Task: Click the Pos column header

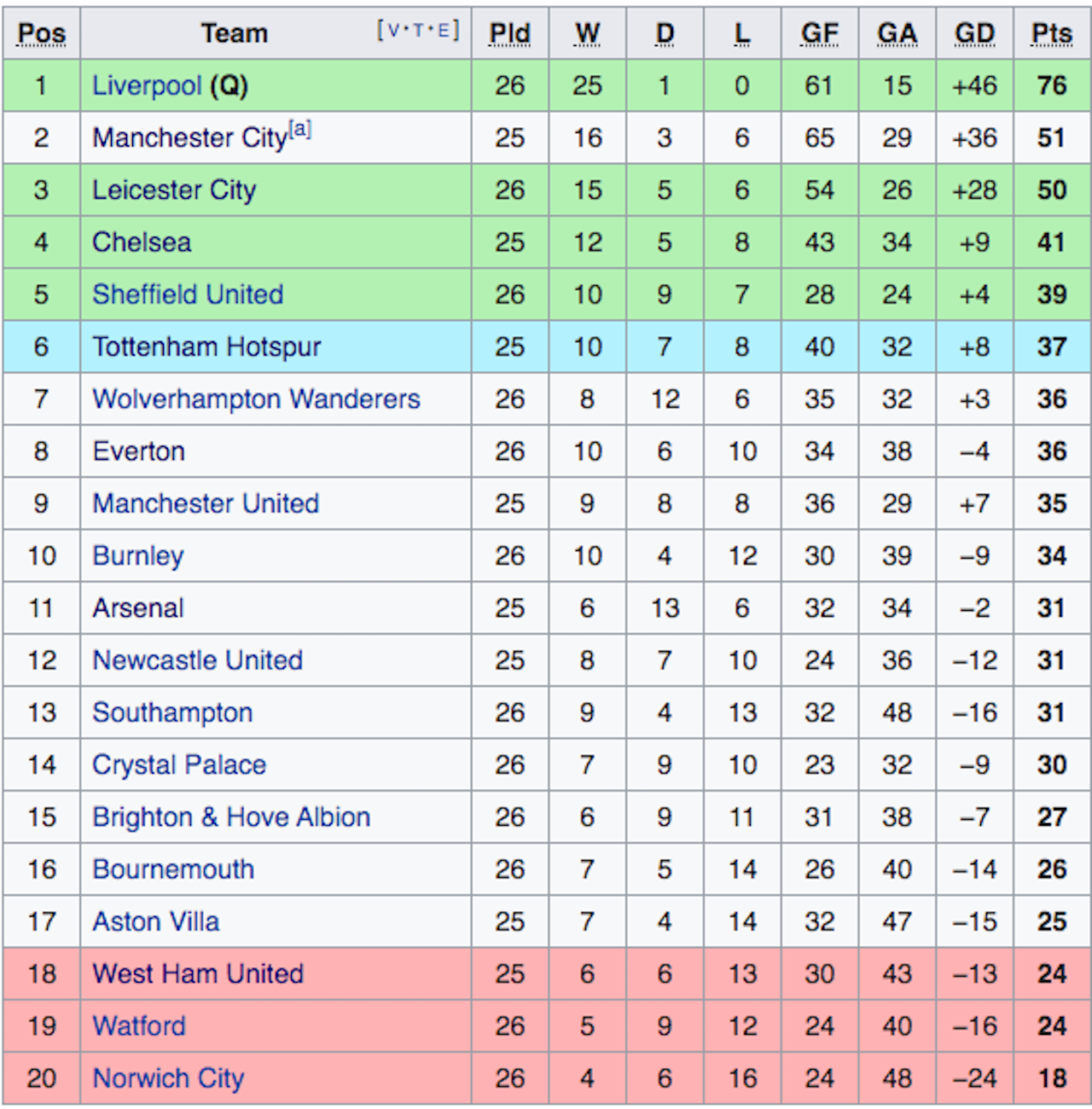Action: tap(41, 33)
